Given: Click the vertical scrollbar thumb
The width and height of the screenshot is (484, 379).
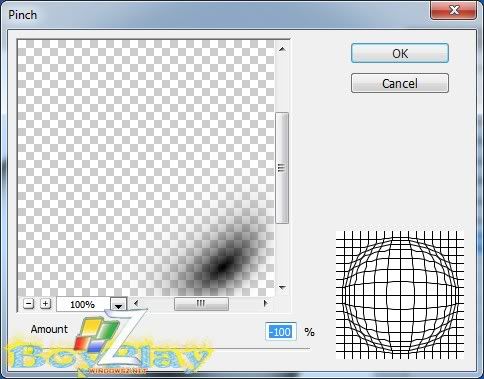Looking at the screenshot, I should tap(282, 168).
